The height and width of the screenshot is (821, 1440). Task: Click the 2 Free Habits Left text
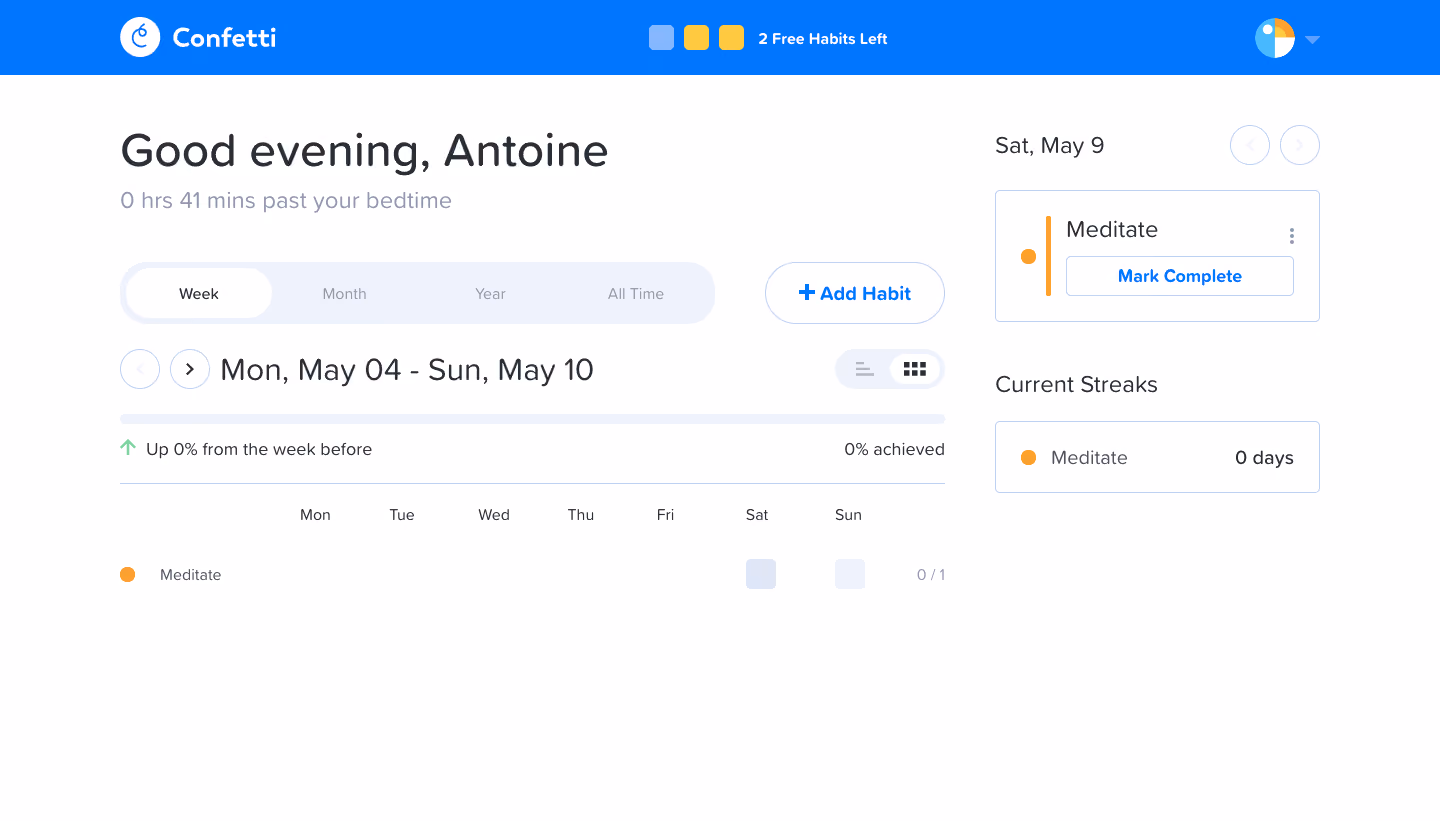pos(823,39)
